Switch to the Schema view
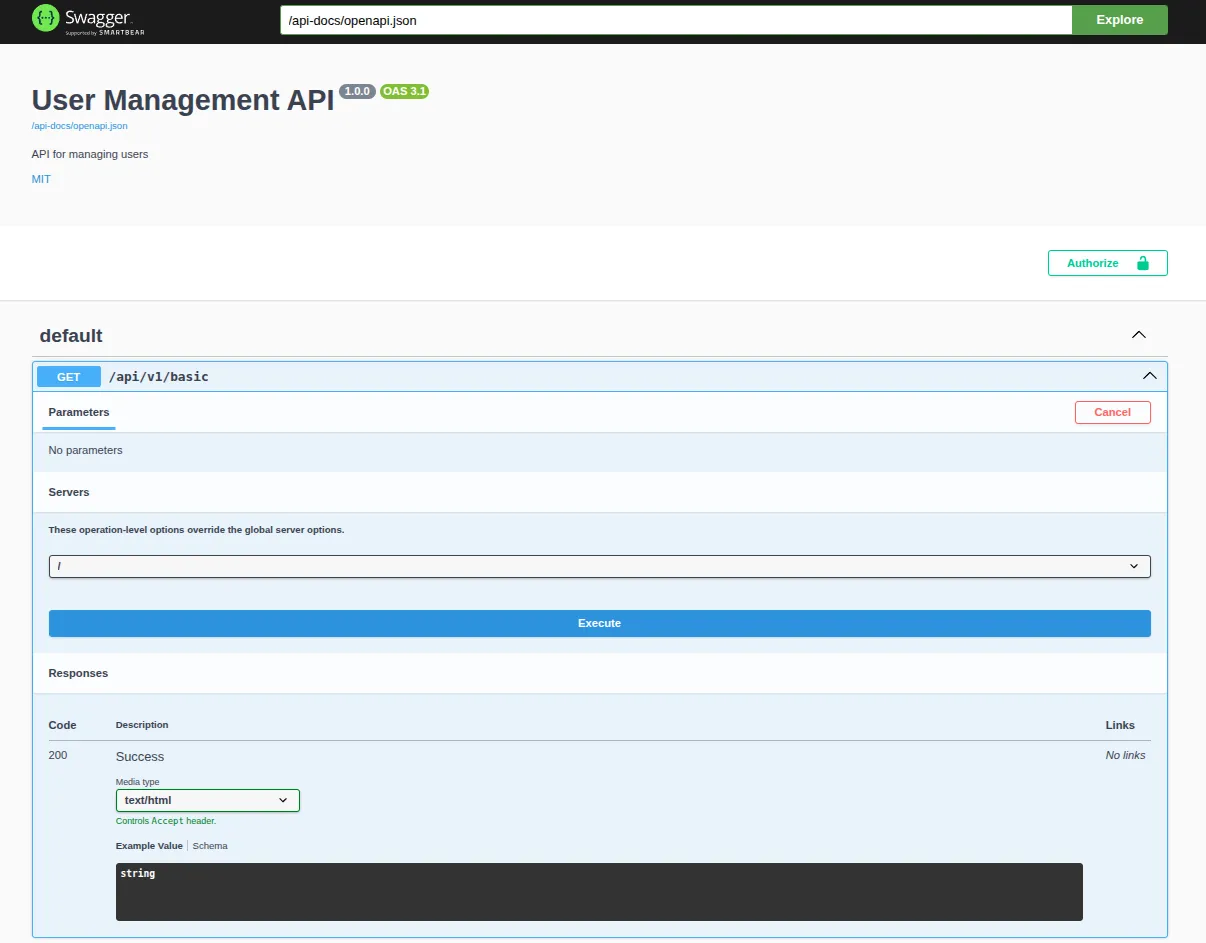 [x=210, y=845]
